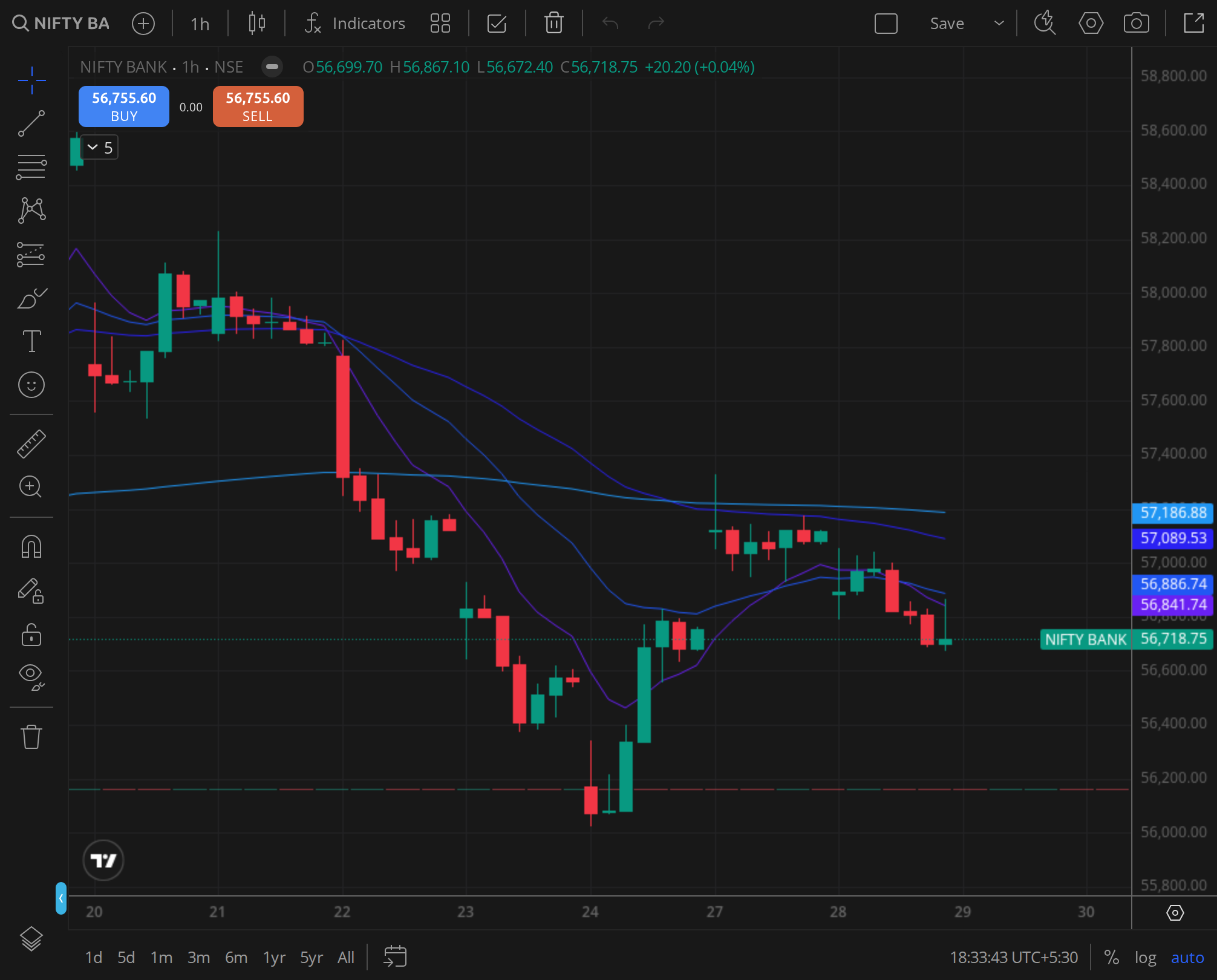Viewport: 1217px width, 980px height.
Task: Click the 57,089.53 indicator value label
Action: (1173, 538)
